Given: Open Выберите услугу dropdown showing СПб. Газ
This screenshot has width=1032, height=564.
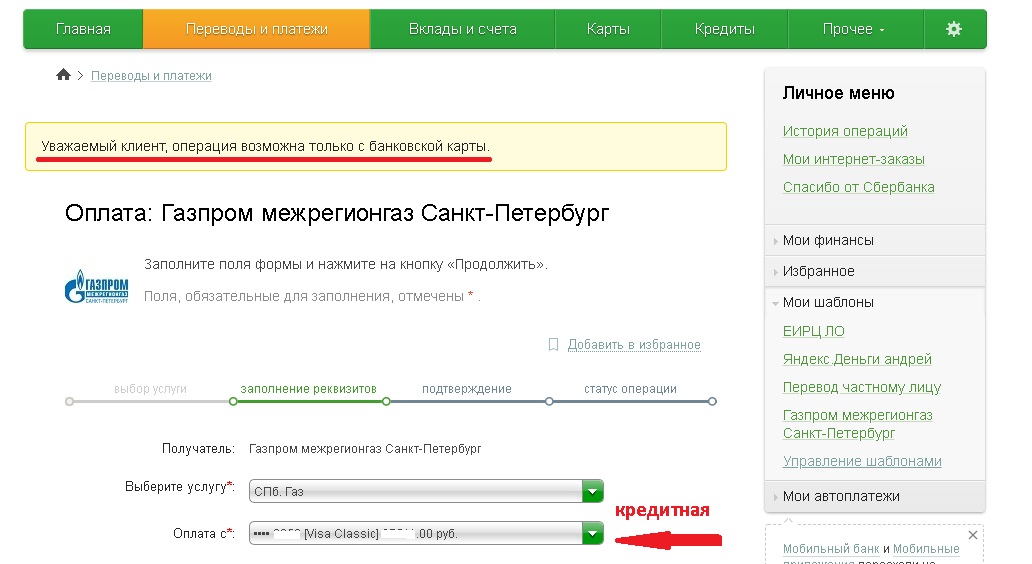Looking at the screenshot, I should tap(426, 492).
